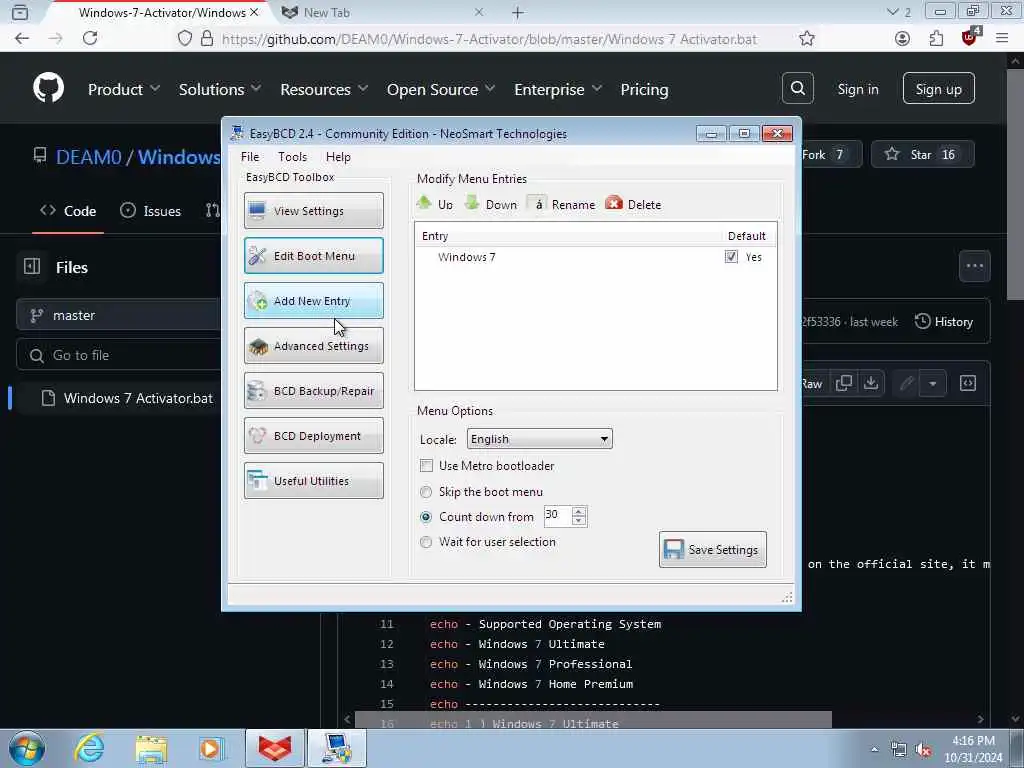This screenshot has width=1024, height=768.
Task: Open edit options dropdown arrow
Action: (933, 383)
